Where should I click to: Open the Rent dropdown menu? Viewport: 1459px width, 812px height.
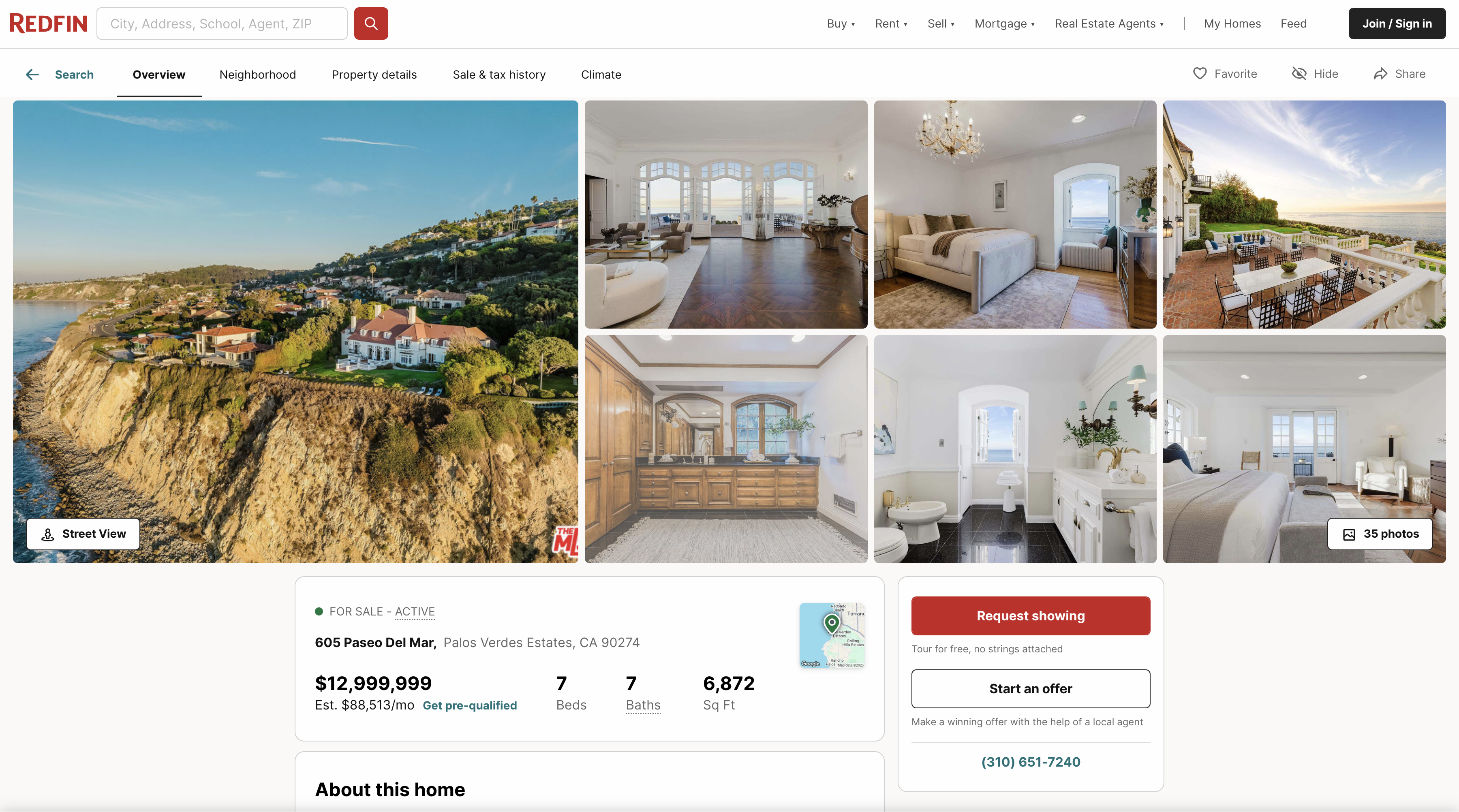[891, 24]
